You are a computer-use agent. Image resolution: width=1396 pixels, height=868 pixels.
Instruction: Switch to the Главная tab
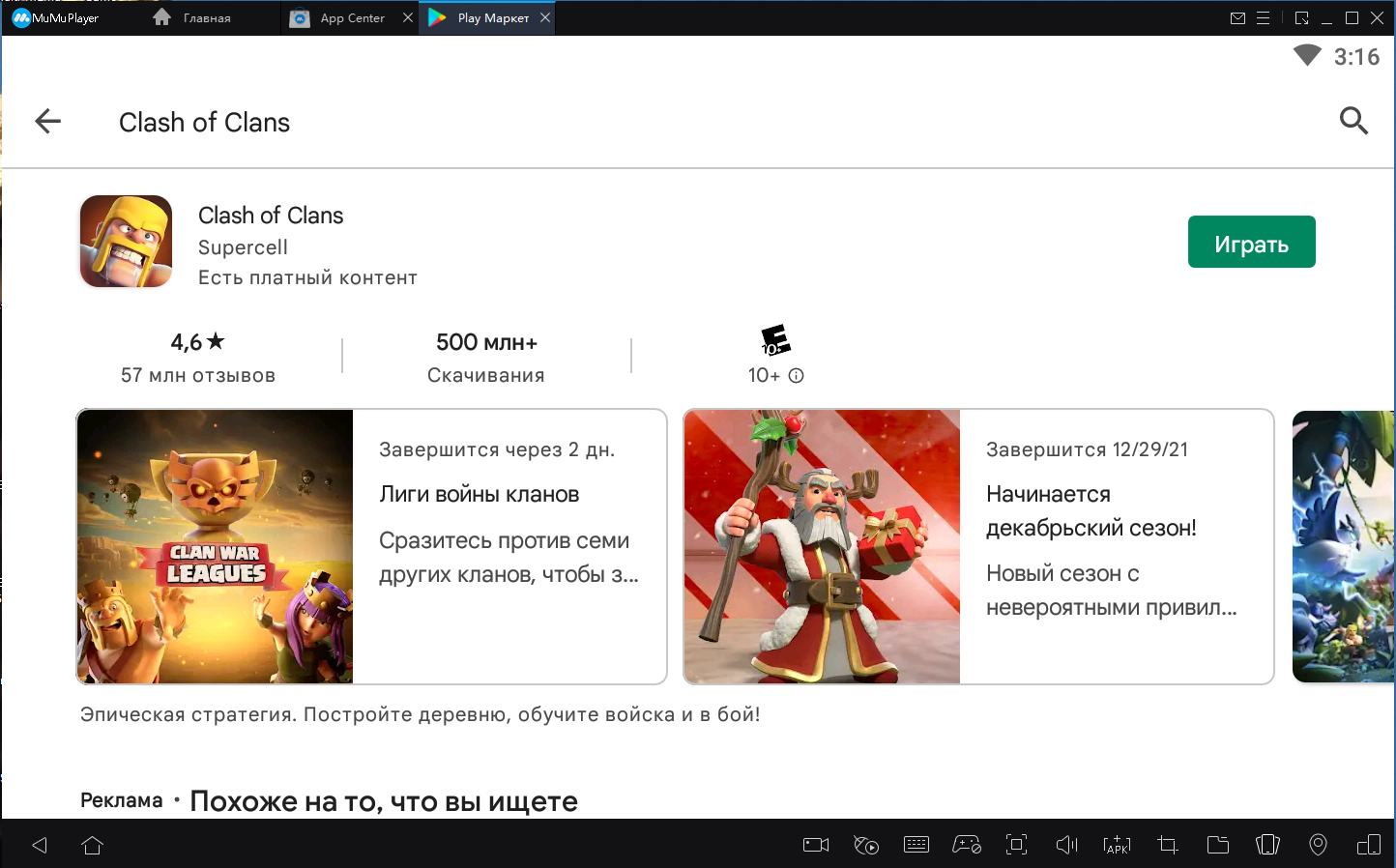point(192,17)
